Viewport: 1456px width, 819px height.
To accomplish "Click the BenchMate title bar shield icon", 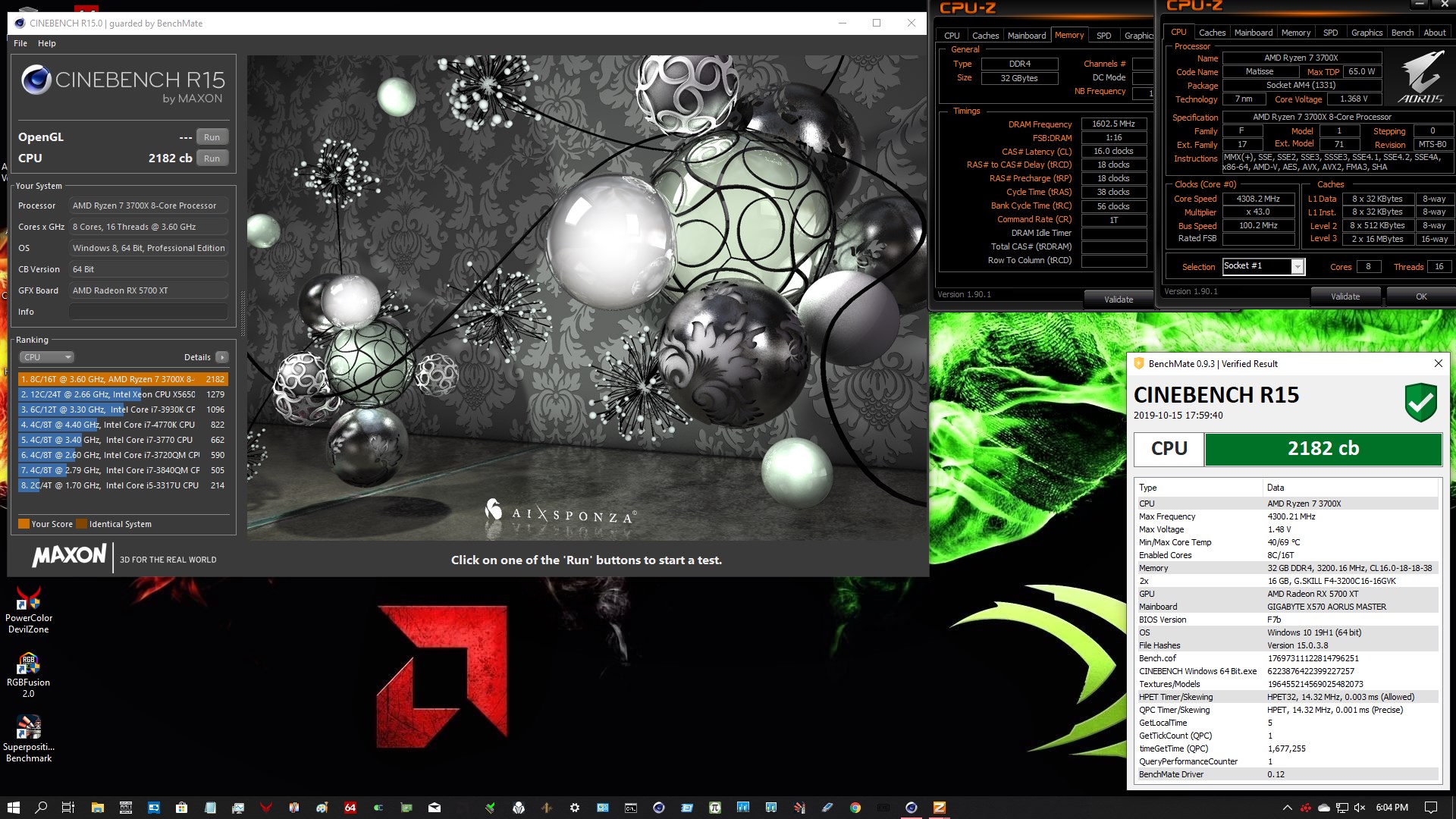I will (1138, 363).
